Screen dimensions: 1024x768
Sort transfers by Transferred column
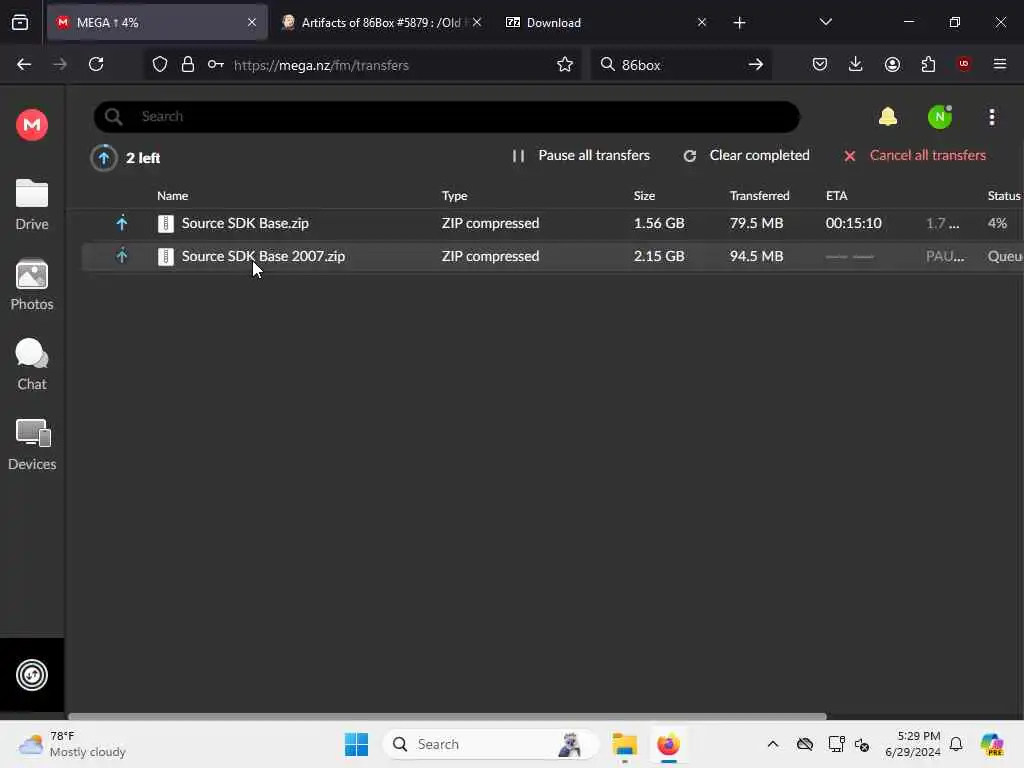point(760,195)
